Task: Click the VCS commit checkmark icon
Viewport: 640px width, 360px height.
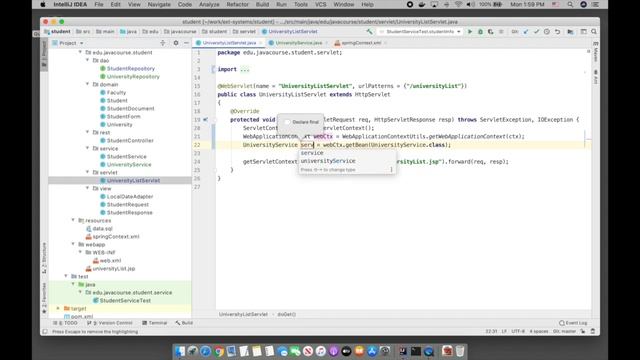Action: [536, 31]
